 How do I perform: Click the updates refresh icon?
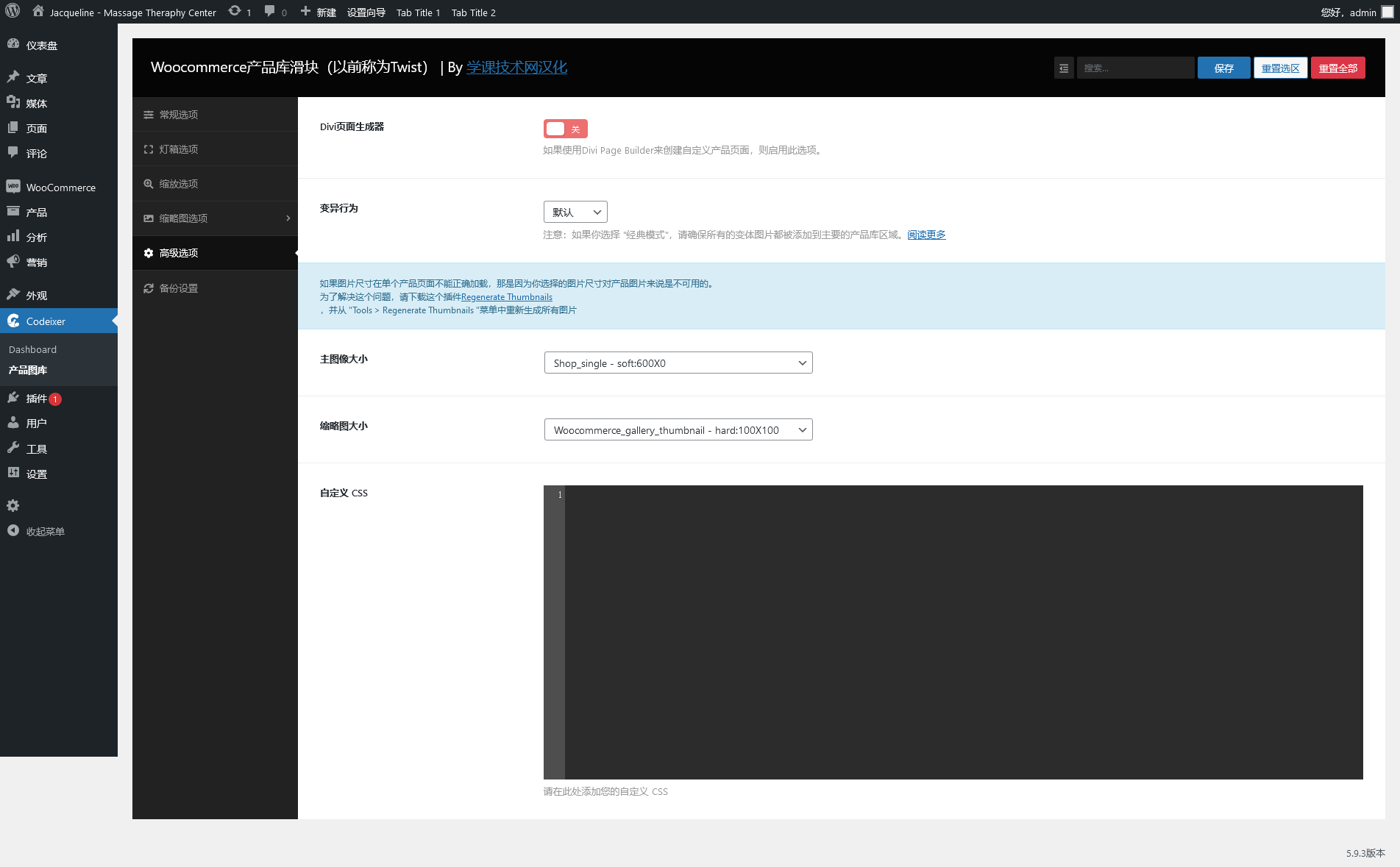click(235, 12)
